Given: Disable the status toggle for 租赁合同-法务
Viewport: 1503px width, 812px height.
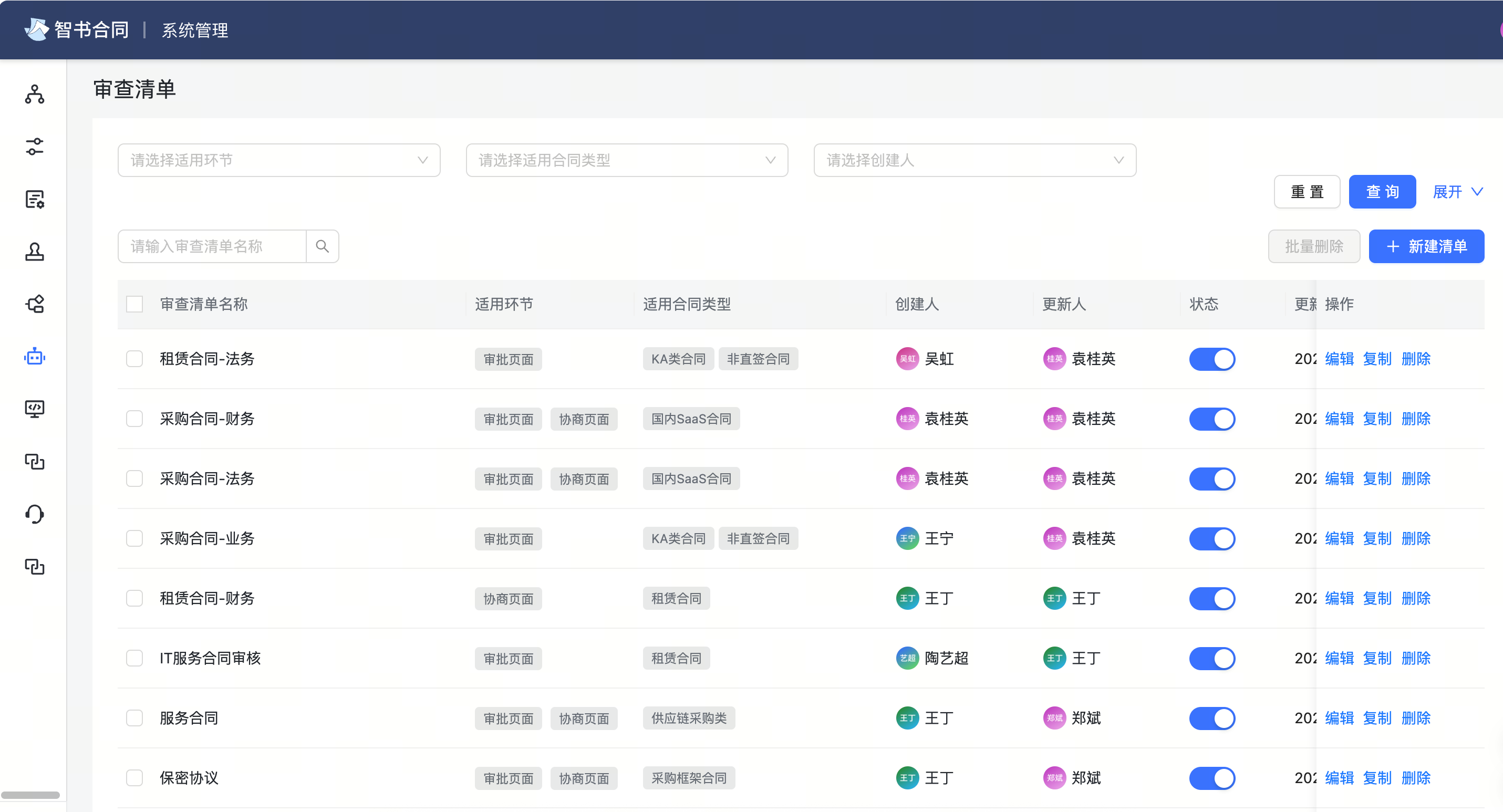Looking at the screenshot, I should point(1212,359).
